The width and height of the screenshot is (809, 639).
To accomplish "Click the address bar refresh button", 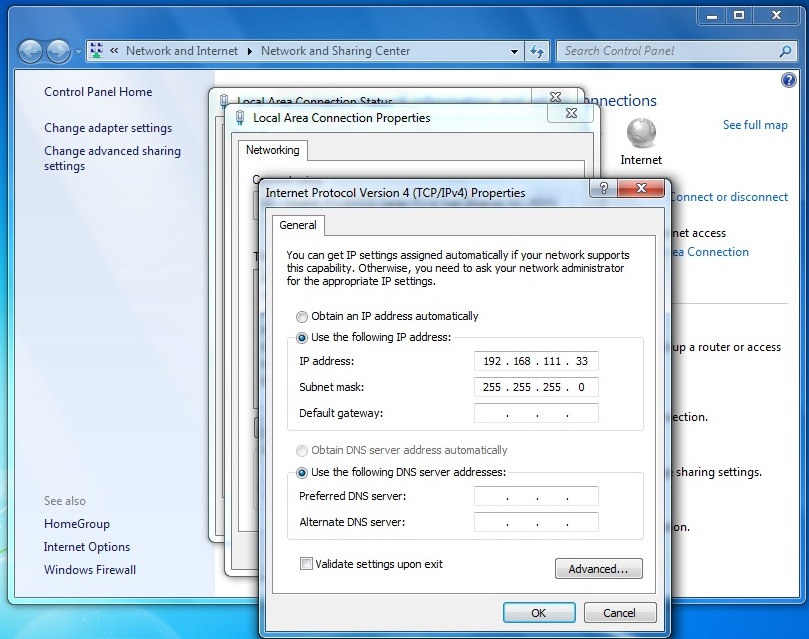I will coord(537,51).
